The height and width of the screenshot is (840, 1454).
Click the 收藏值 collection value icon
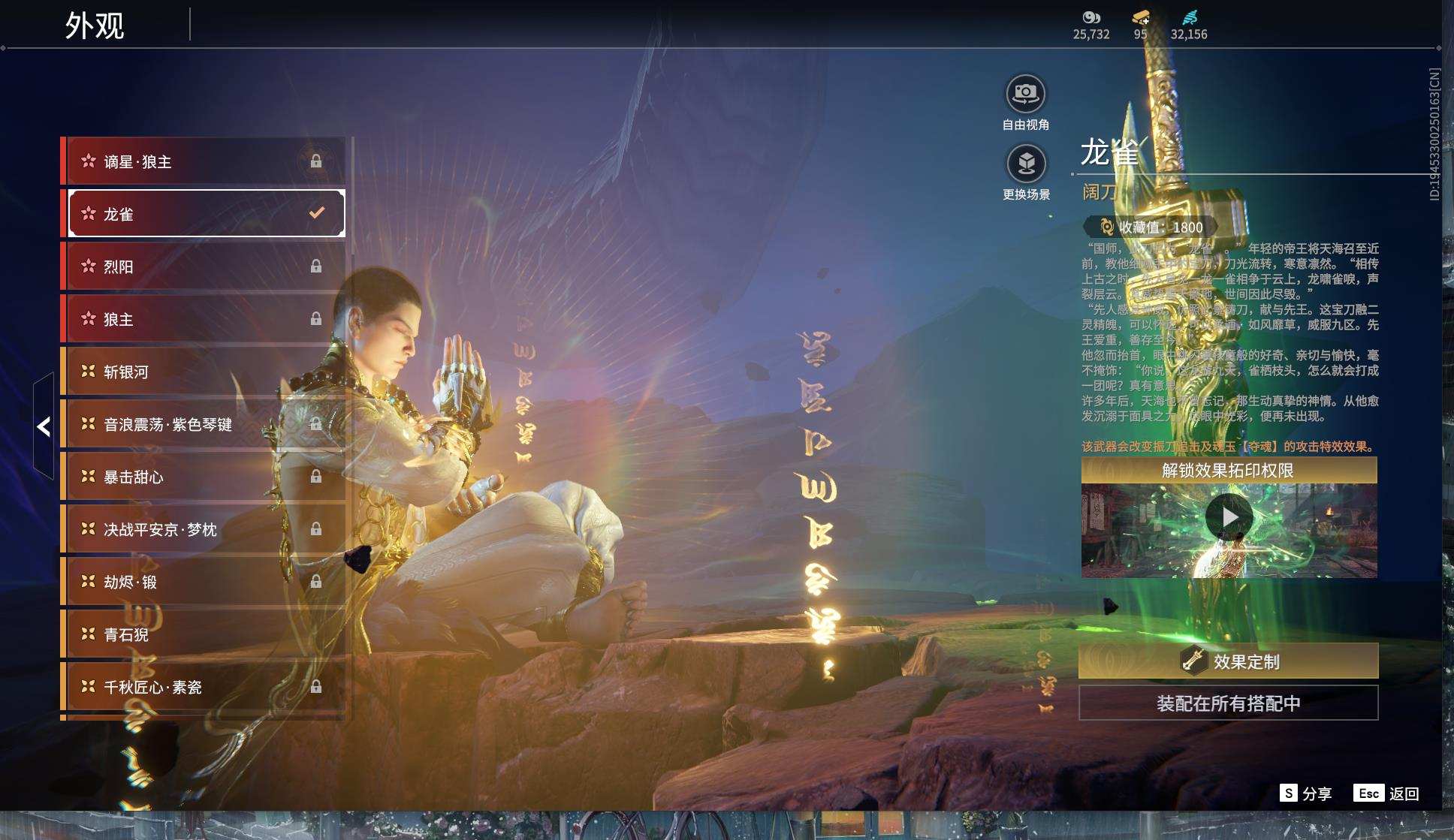click(1106, 227)
